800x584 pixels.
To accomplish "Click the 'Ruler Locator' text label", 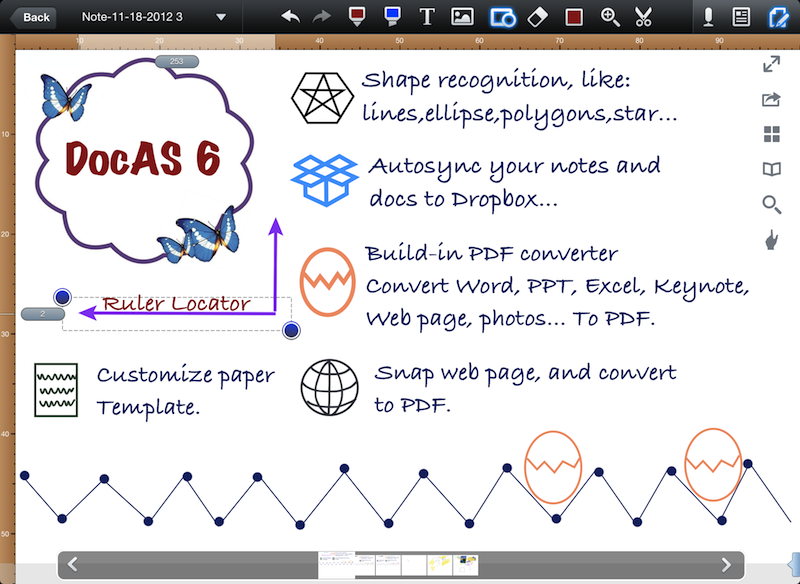I will tap(177, 304).
